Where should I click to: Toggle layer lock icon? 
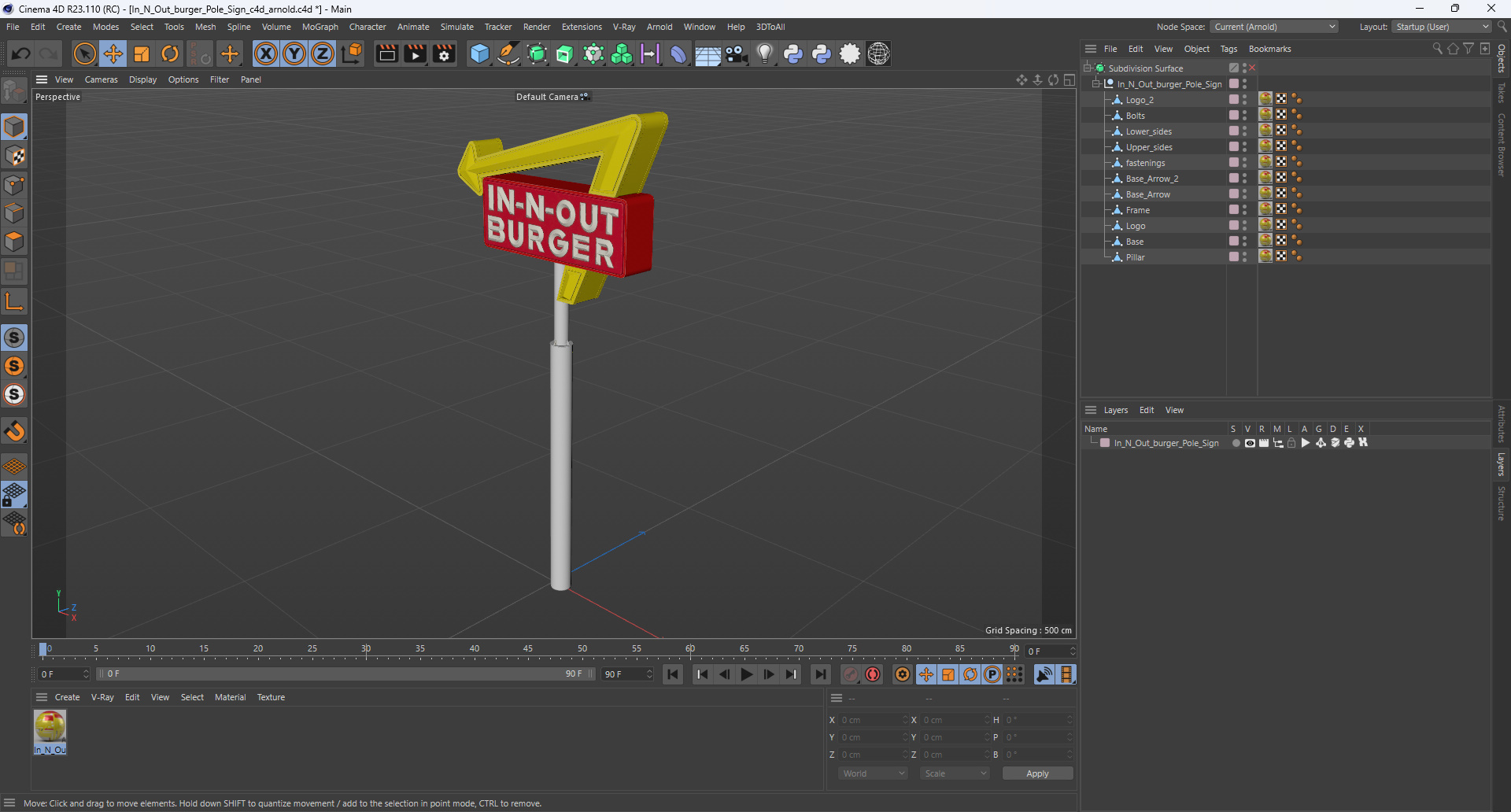[x=1291, y=443]
